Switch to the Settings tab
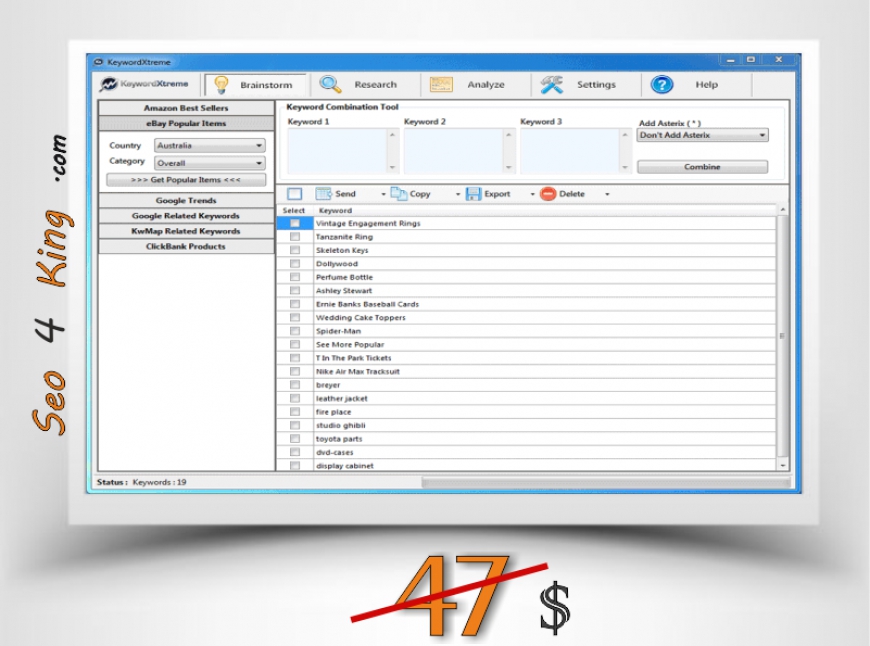 click(x=586, y=84)
